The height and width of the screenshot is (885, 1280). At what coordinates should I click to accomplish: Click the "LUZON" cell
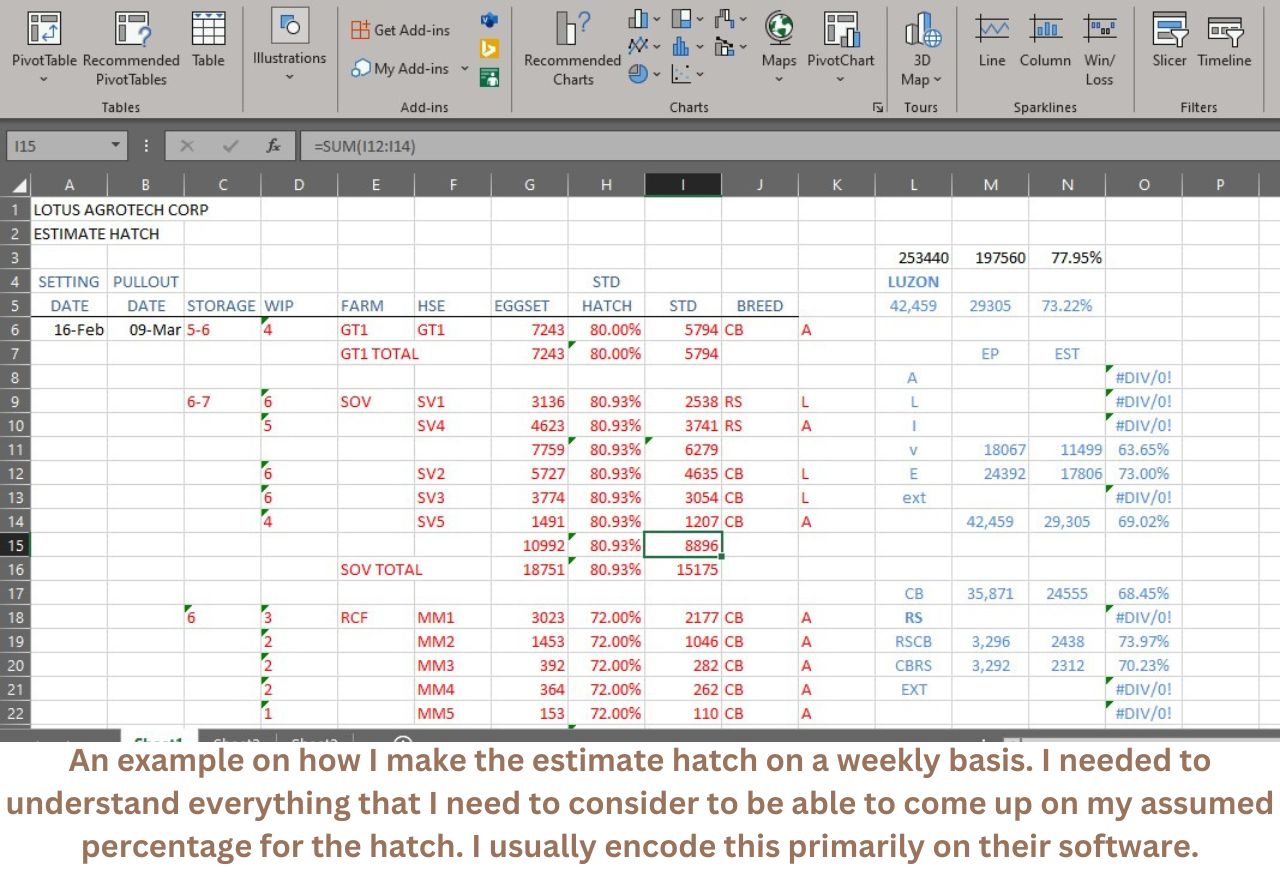pyautogui.click(x=913, y=282)
